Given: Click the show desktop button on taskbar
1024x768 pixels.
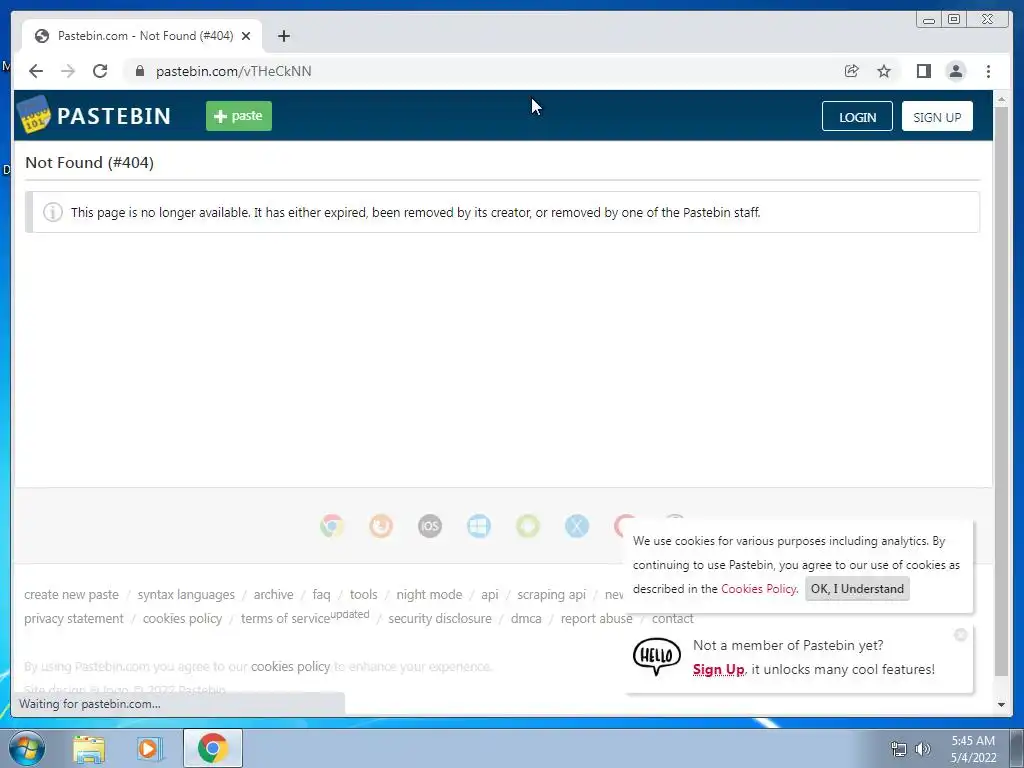Looking at the screenshot, I should (x=1018, y=748).
